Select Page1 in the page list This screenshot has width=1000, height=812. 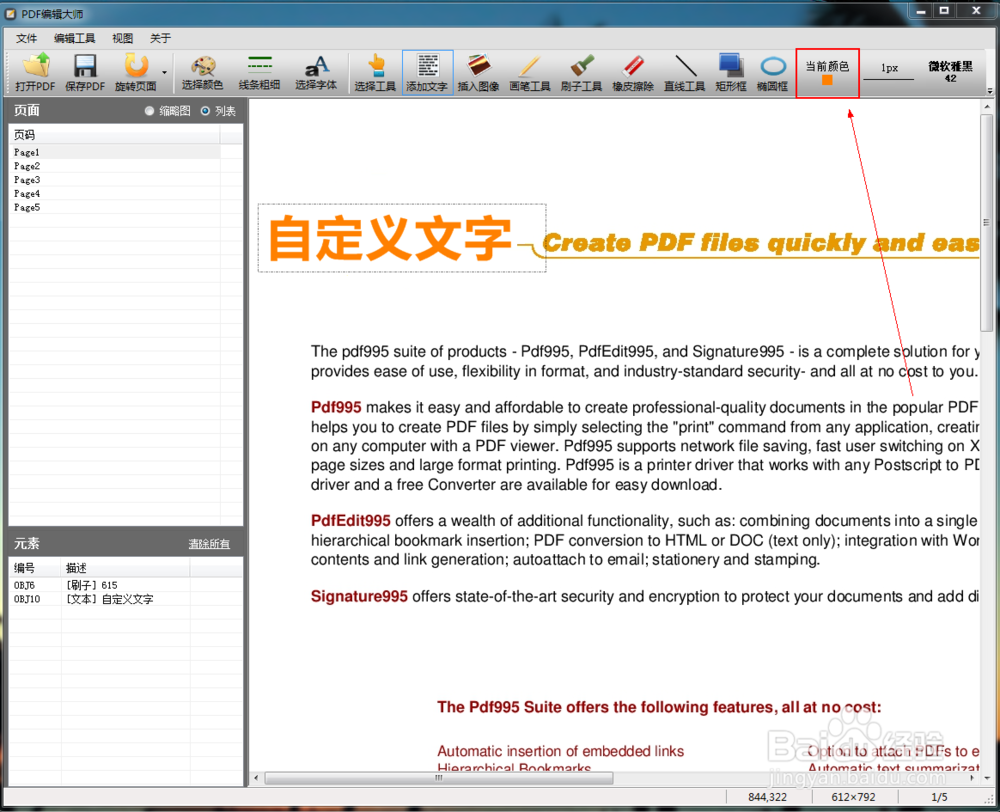[x=115, y=152]
